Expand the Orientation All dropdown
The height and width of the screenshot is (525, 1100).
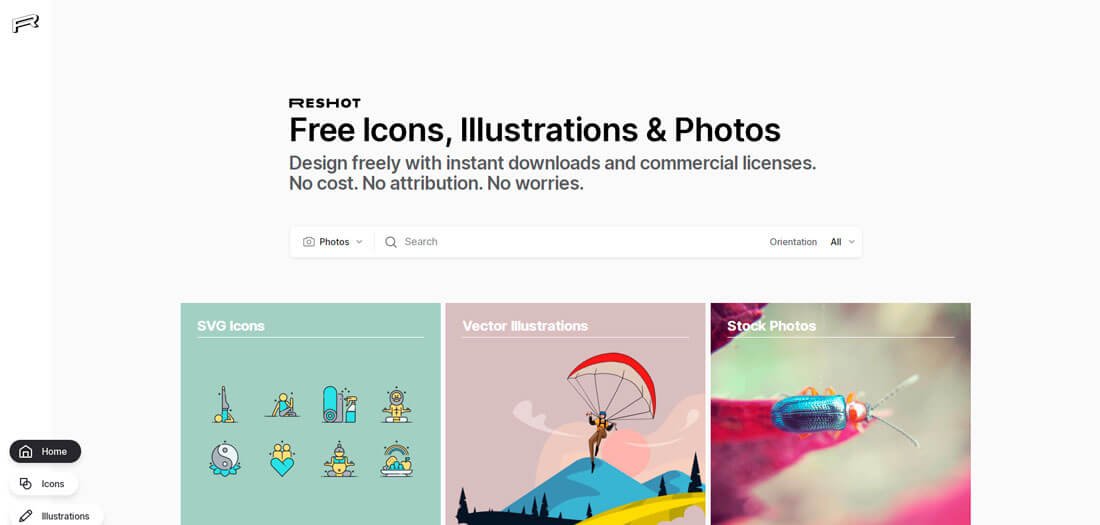[843, 242]
